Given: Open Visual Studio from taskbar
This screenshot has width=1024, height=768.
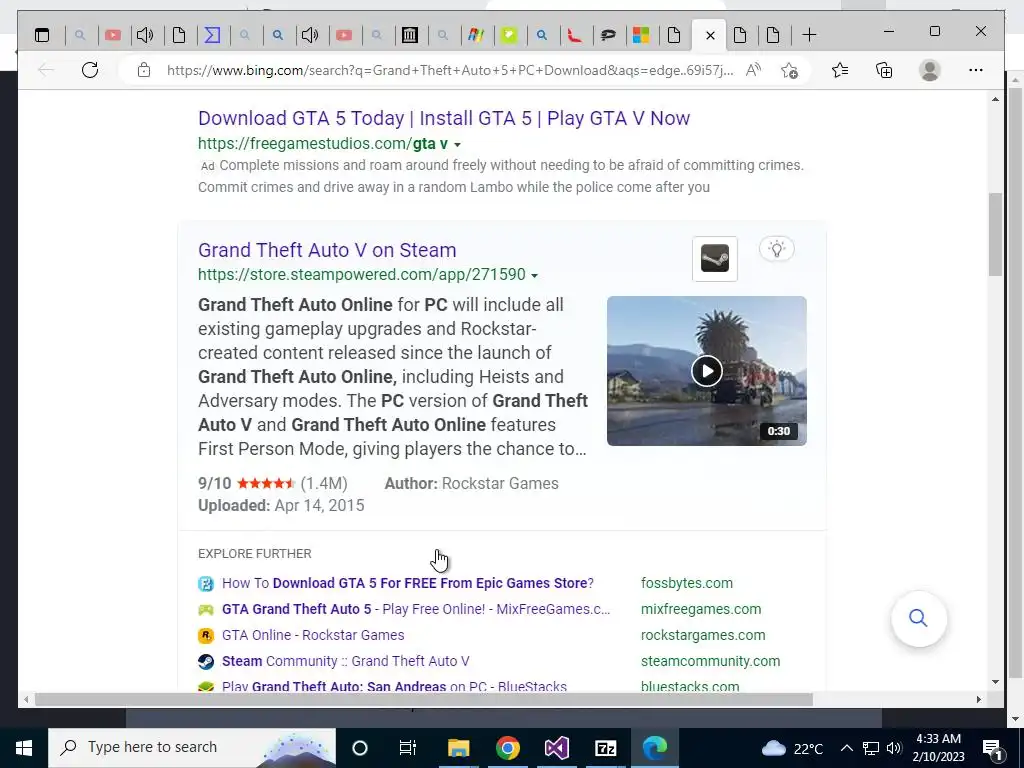Looking at the screenshot, I should point(556,748).
